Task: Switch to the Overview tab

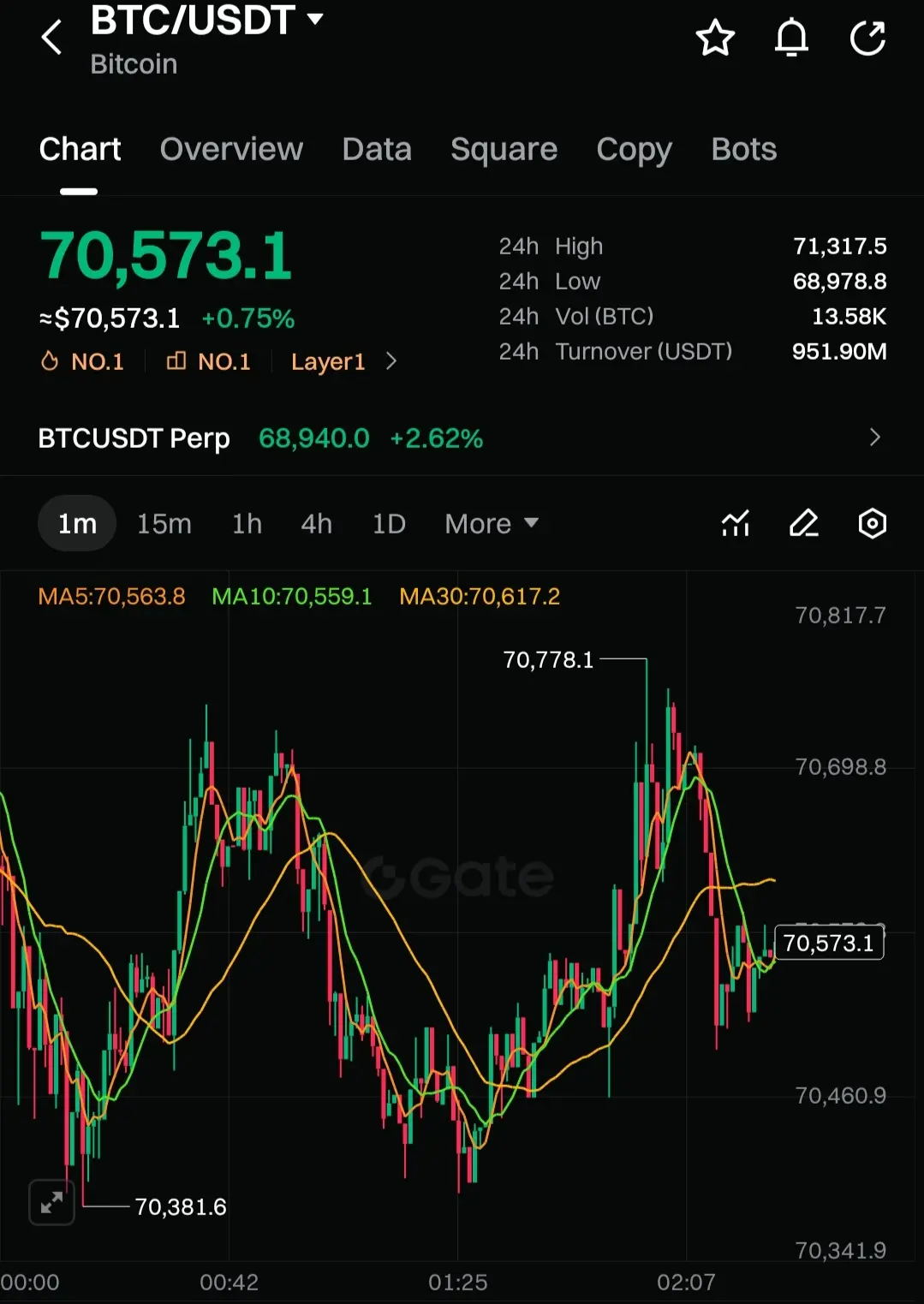Action: [x=231, y=149]
